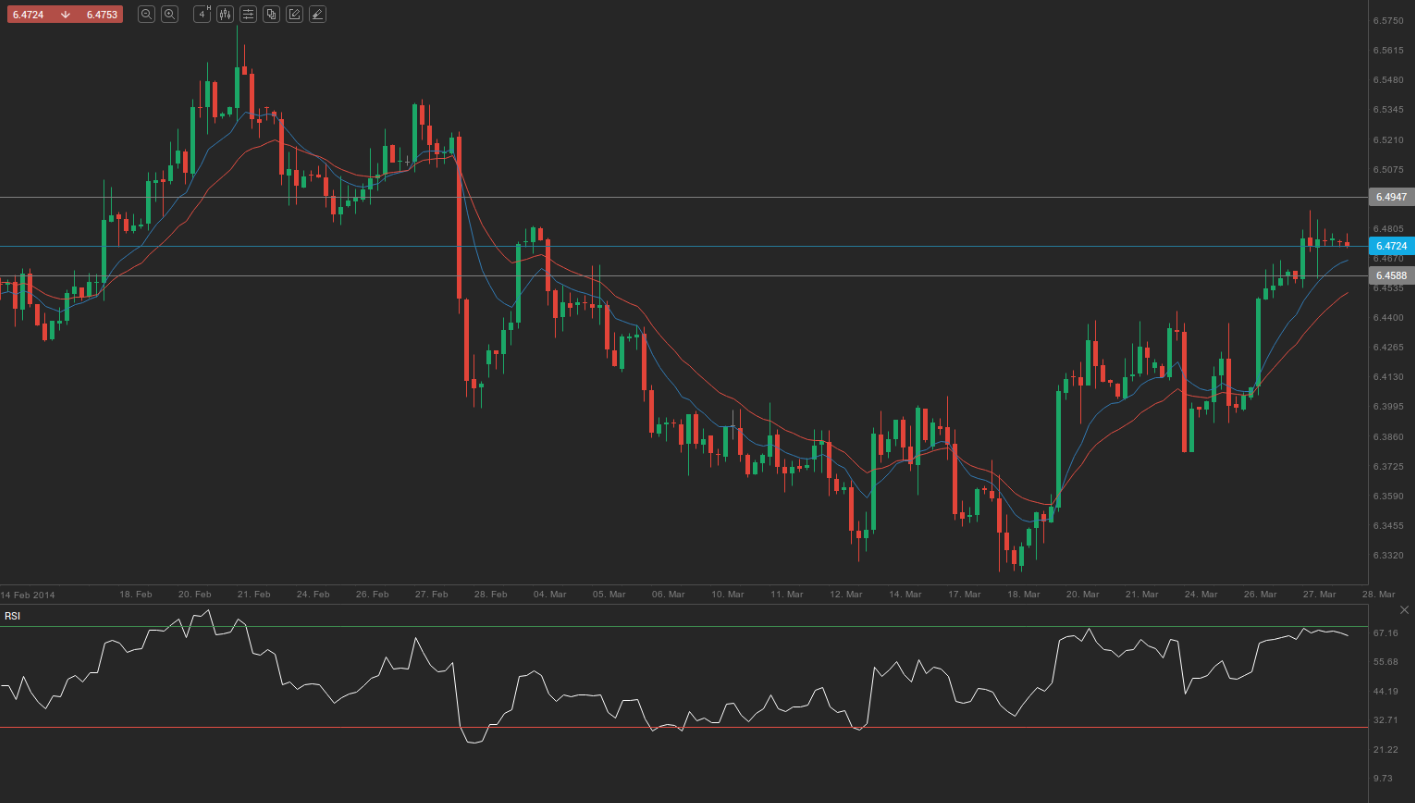This screenshot has width=1415, height=803.
Task: Click the zoom in magnifier icon
Action: pos(170,14)
